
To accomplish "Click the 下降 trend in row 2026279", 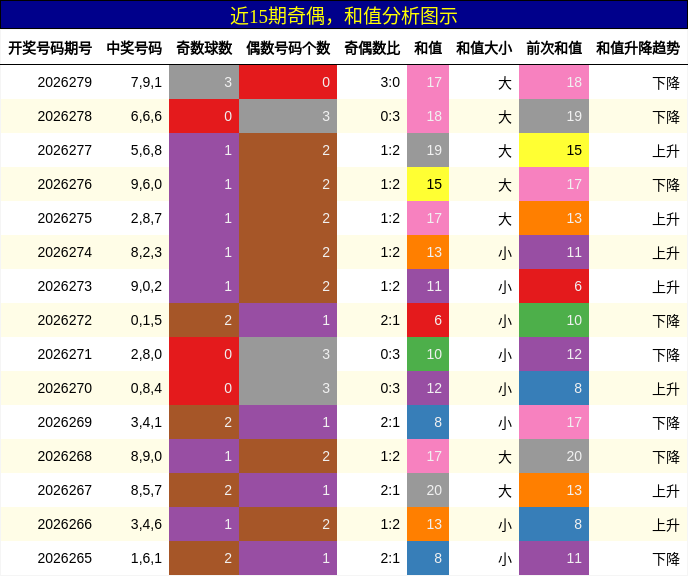I will (x=666, y=83).
